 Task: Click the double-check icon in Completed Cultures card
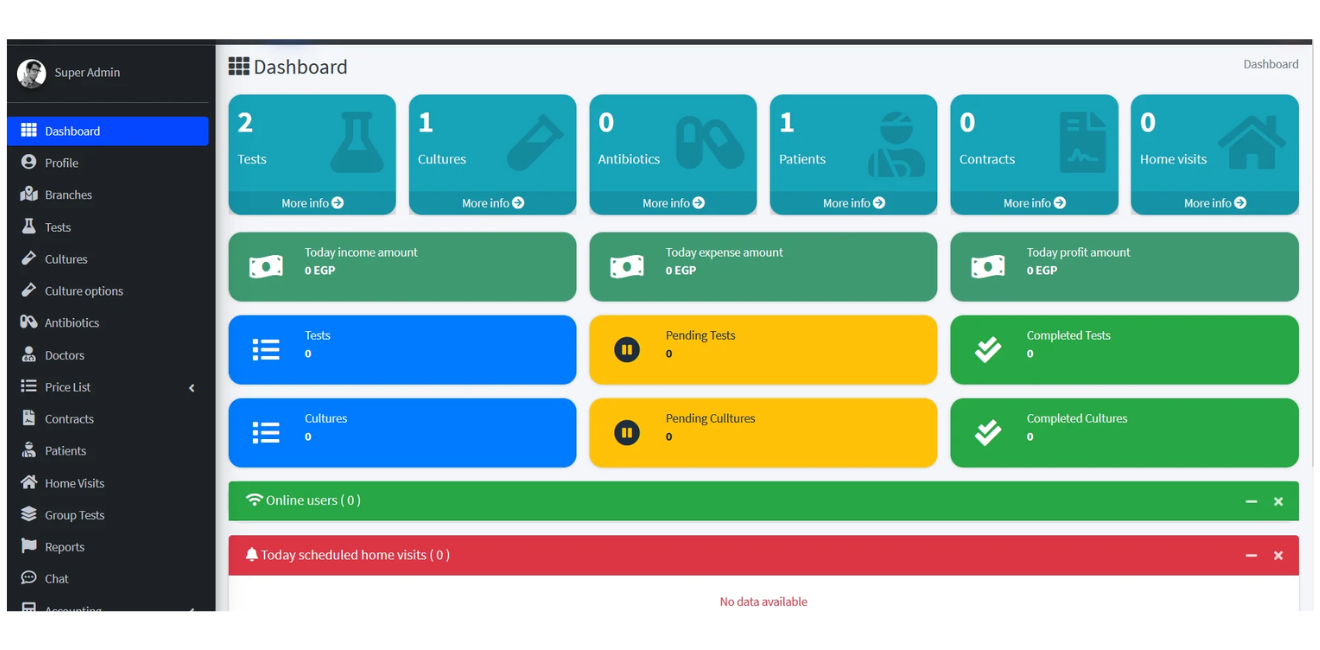point(988,432)
